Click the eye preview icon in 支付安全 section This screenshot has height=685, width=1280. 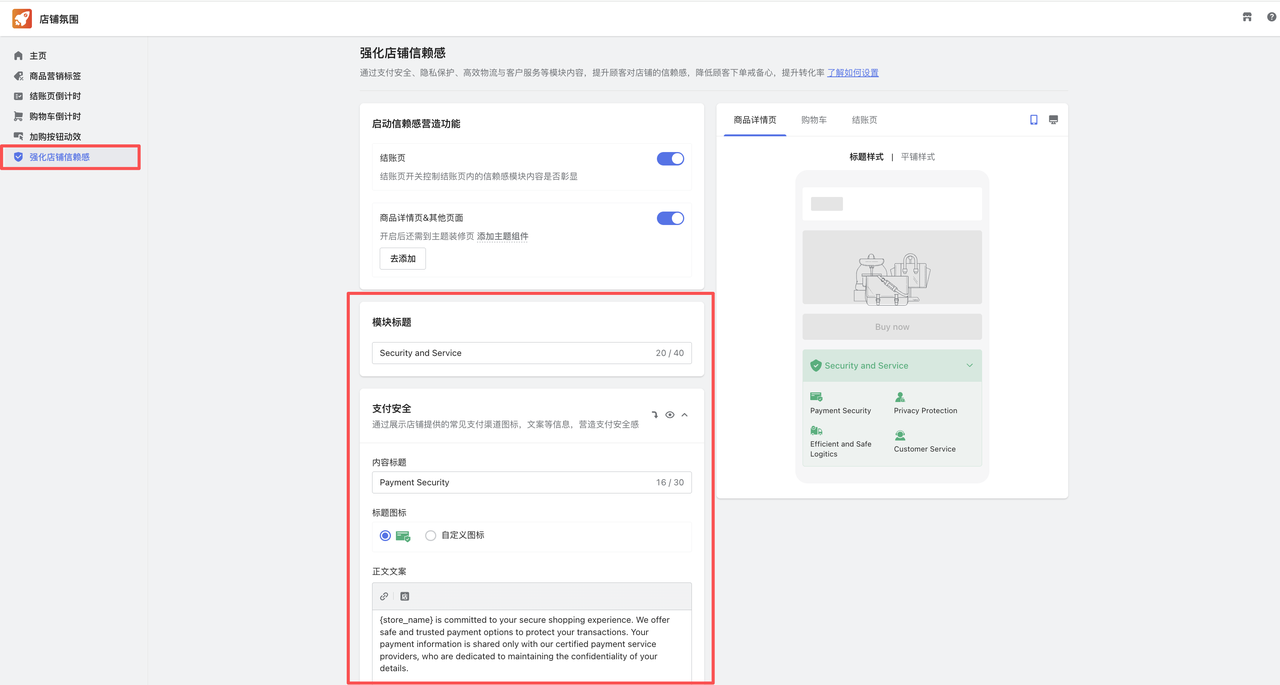point(669,414)
